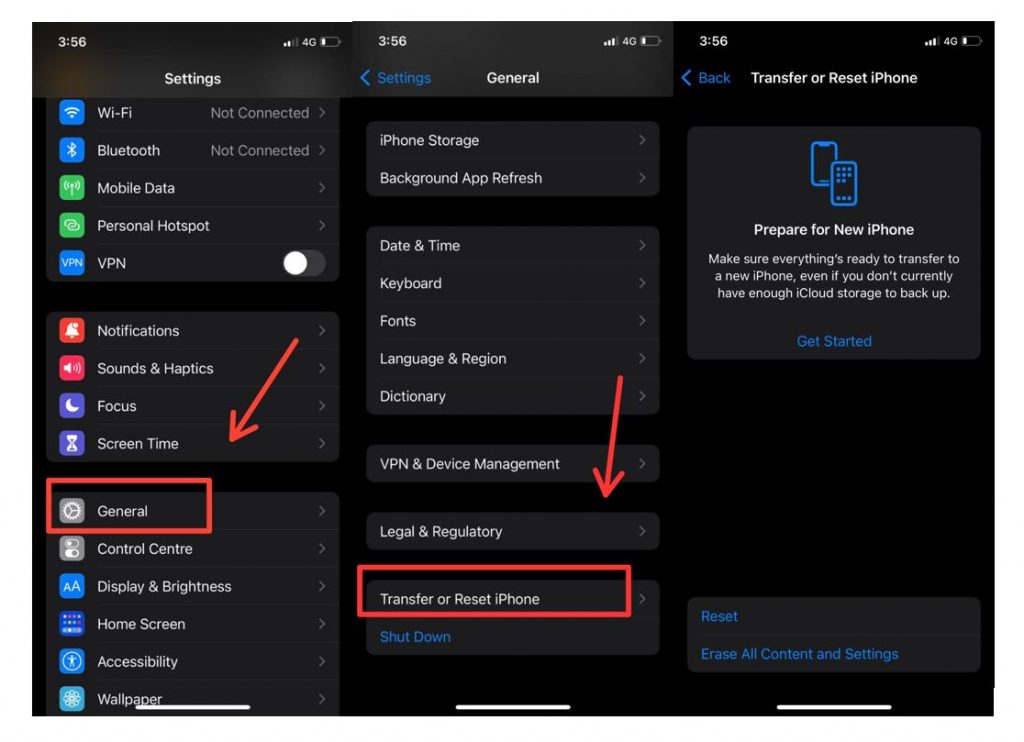1024x742 pixels.
Task: Tap the Screen Time hourglass icon
Action: tap(72, 444)
